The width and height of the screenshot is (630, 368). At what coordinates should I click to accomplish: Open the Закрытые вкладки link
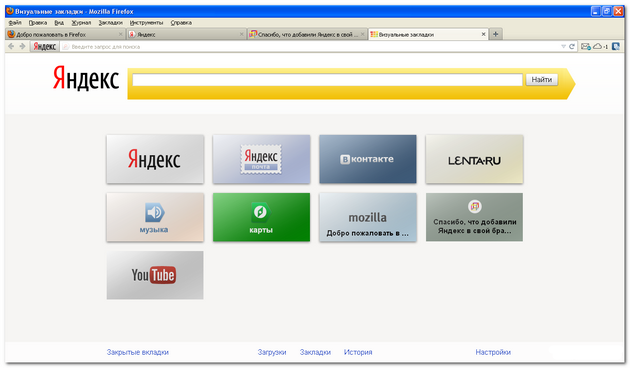point(137,352)
